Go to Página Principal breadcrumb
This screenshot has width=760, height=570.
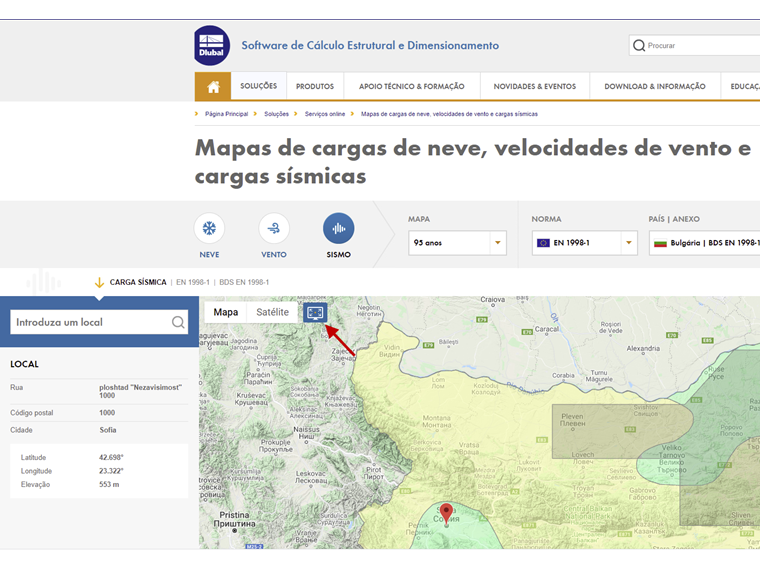(226, 114)
